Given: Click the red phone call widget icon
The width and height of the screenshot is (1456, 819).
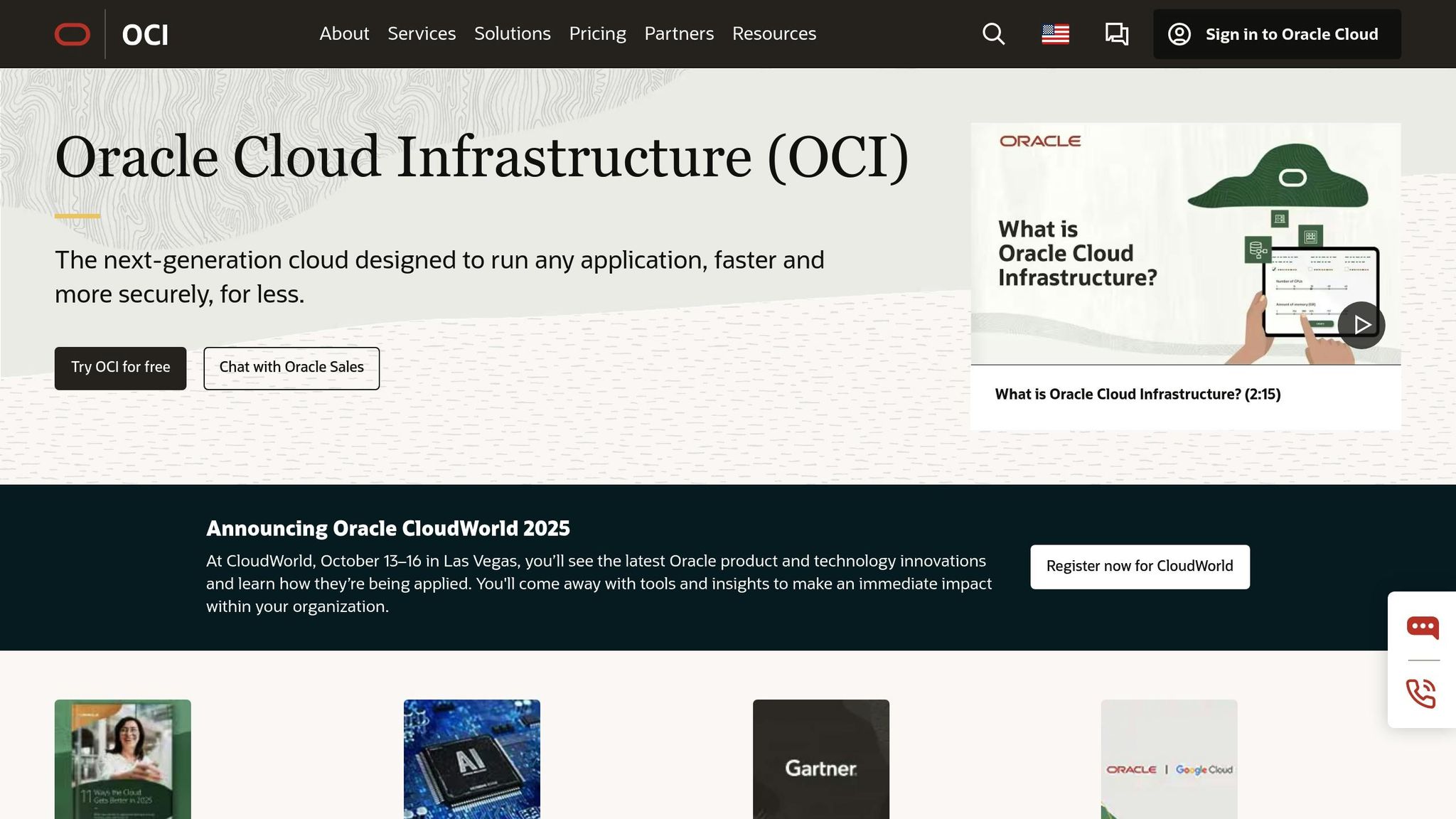Looking at the screenshot, I should point(1421,693).
